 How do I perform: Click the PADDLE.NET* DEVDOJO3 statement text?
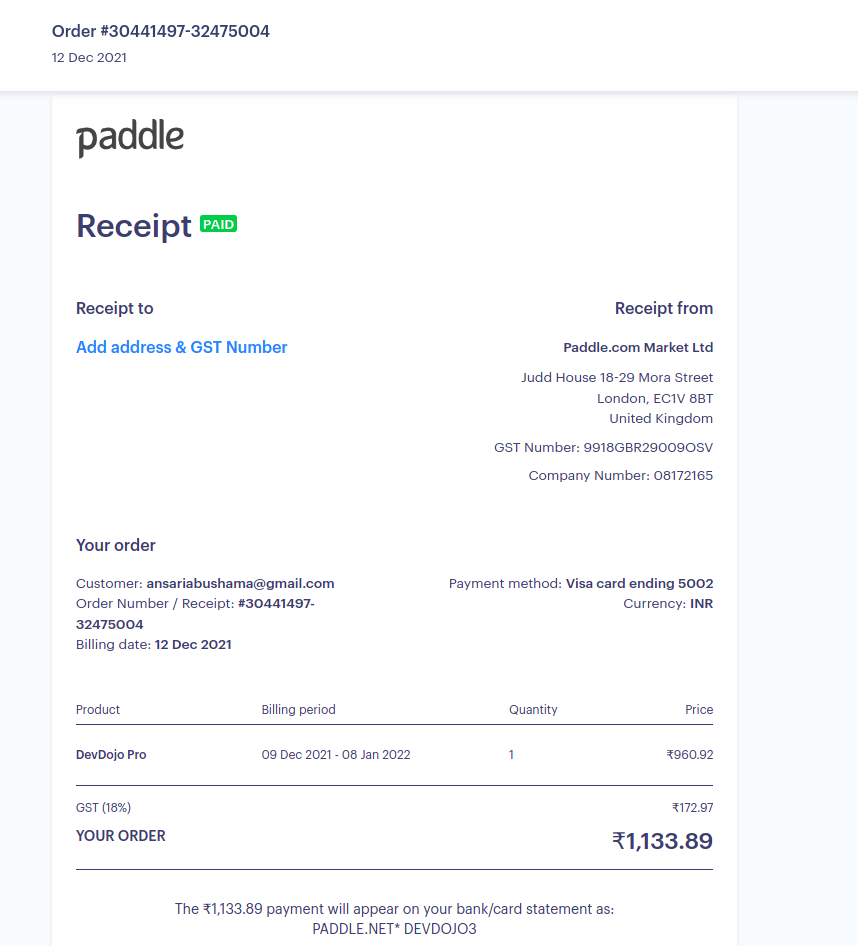394,929
